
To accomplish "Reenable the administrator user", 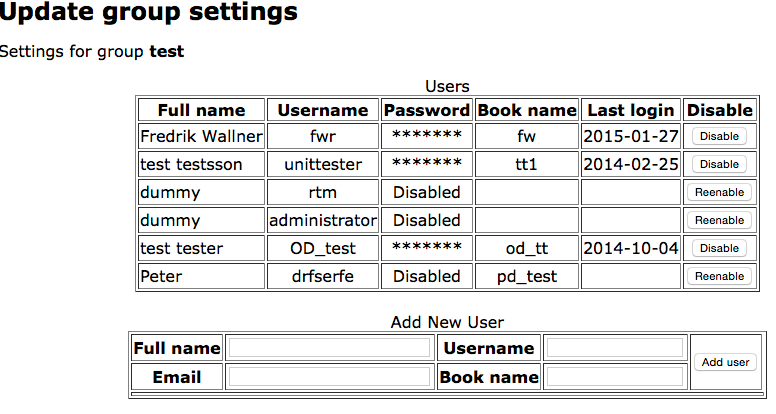I will click(x=719, y=220).
